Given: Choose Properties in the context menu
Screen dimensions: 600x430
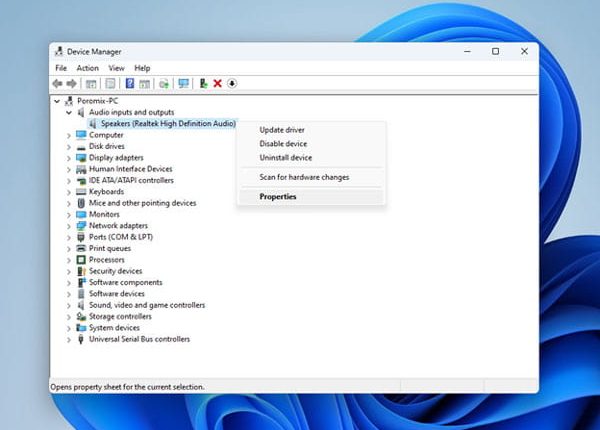Looking at the screenshot, I should [x=311, y=197].
